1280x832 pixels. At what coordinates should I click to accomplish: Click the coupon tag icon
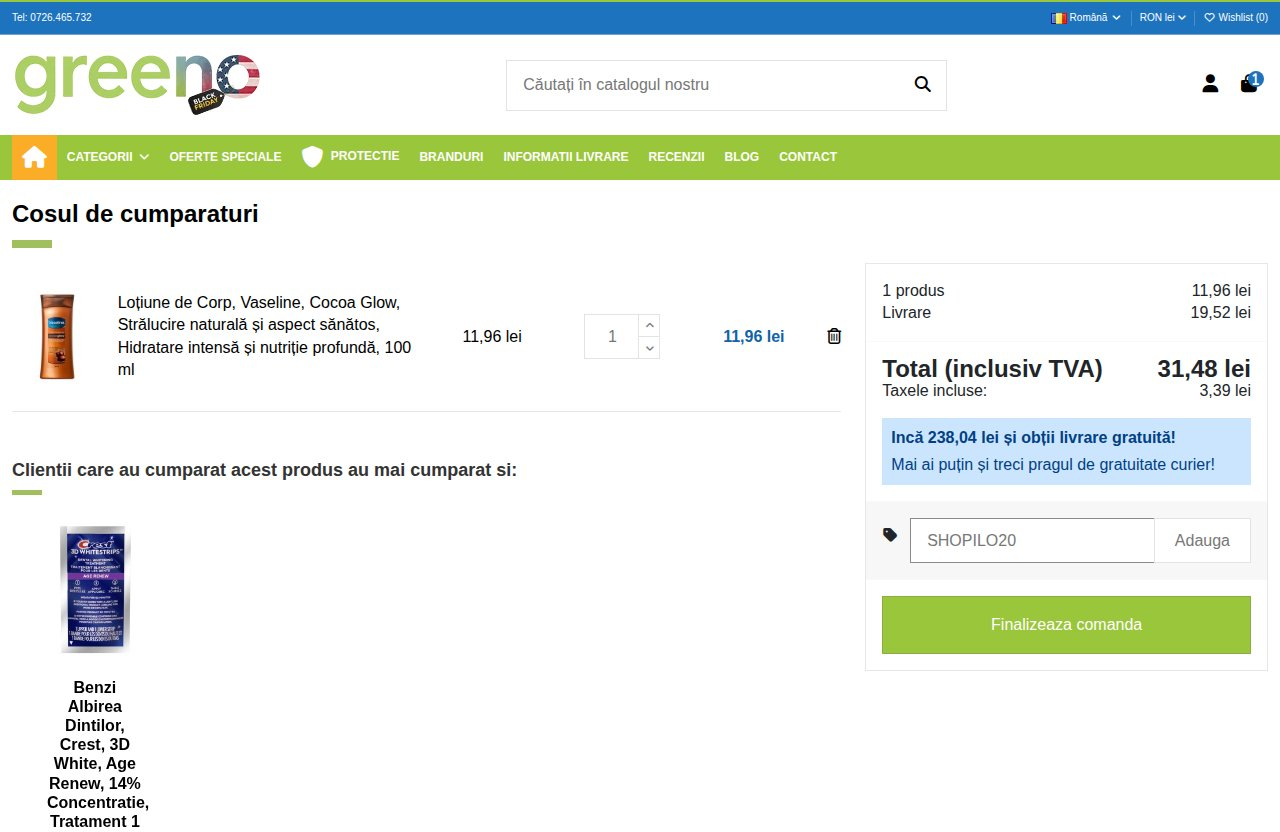pos(890,535)
